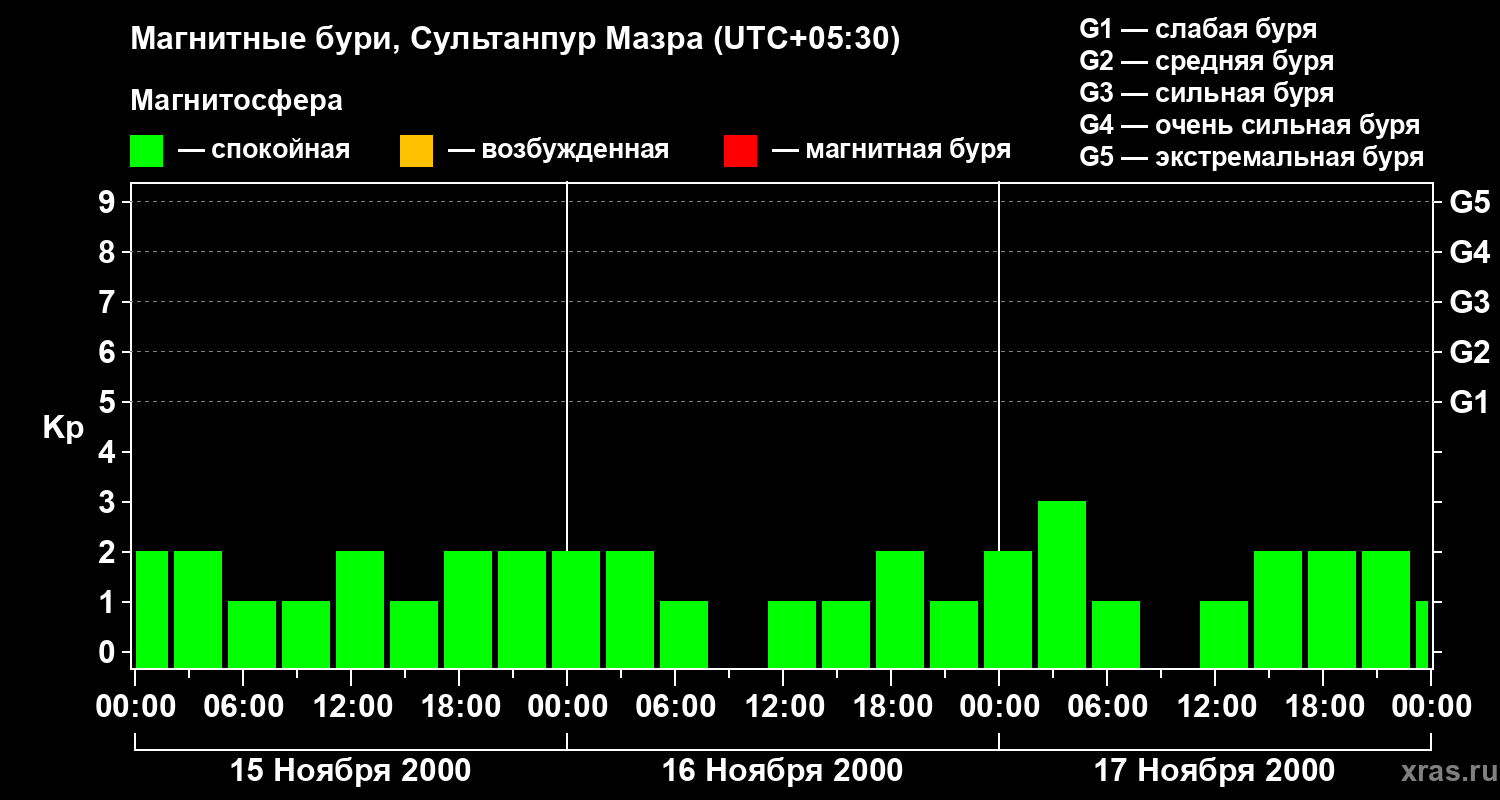This screenshot has height=800, width=1500.
Task: Click the right-axis G2 level label
Action: (1470, 352)
